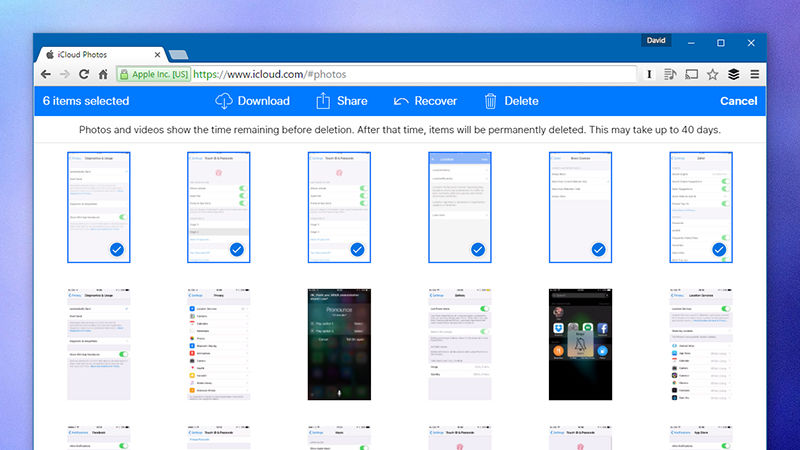
Task: Deselect the first selected photo's checkmark
Action: tap(116, 249)
